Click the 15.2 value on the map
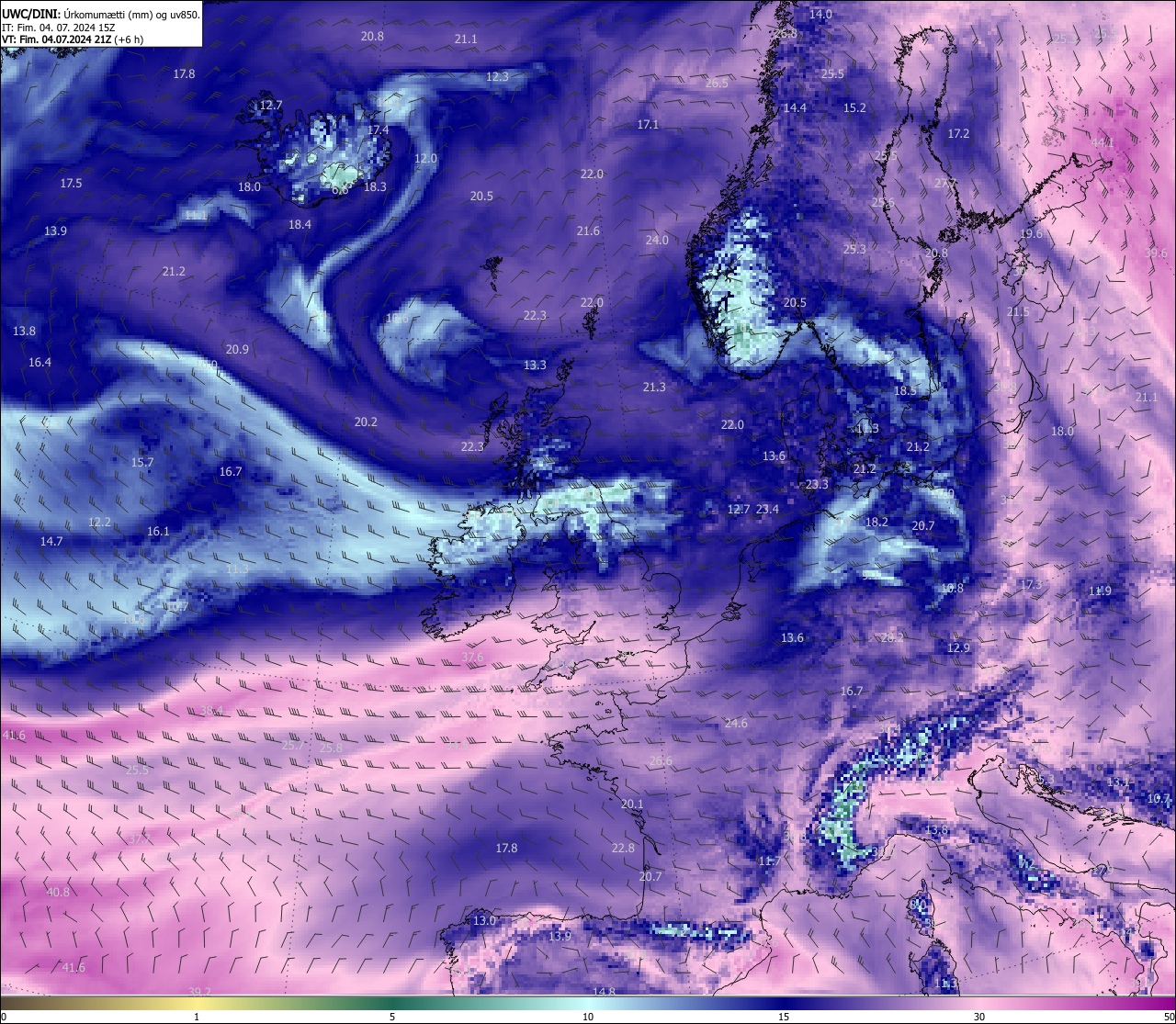Image resolution: width=1176 pixels, height=1024 pixels. [x=854, y=108]
